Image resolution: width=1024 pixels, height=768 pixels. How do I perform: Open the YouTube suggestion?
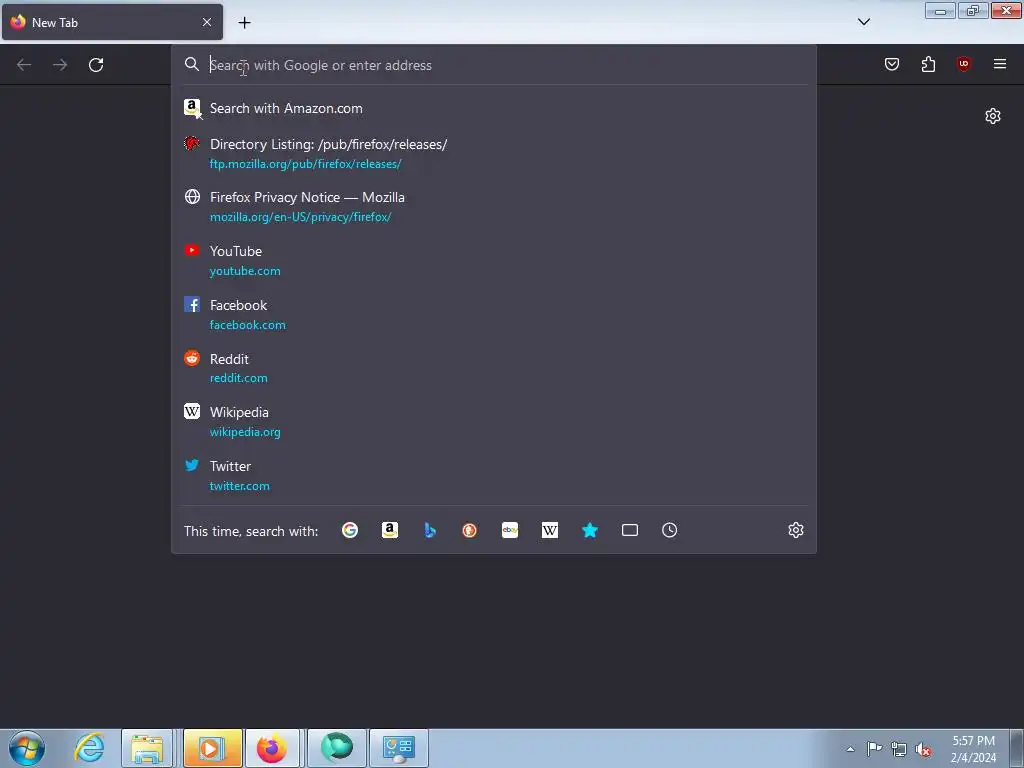494,261
